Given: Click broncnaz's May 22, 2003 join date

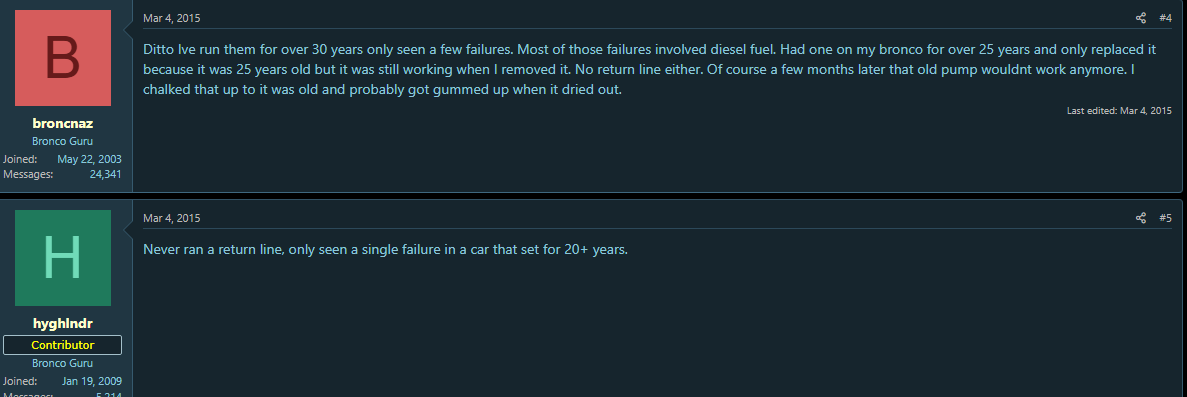Looking at the screenshot, I should click(89, 159).
